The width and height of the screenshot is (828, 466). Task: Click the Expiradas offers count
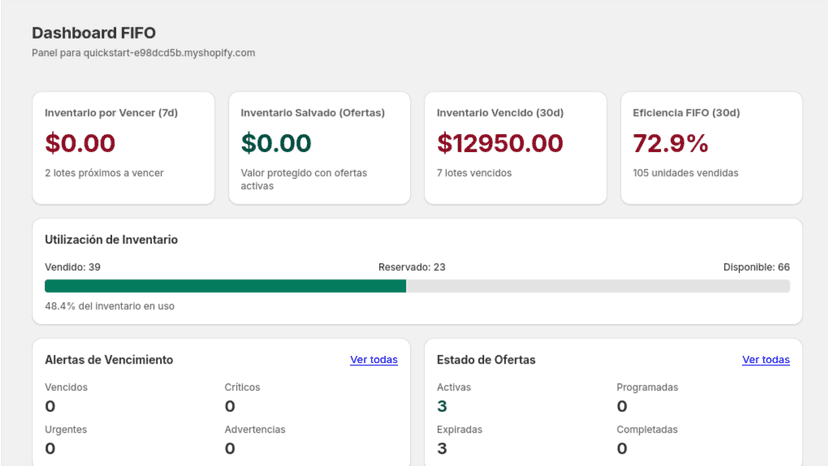[x=442, y=448]
